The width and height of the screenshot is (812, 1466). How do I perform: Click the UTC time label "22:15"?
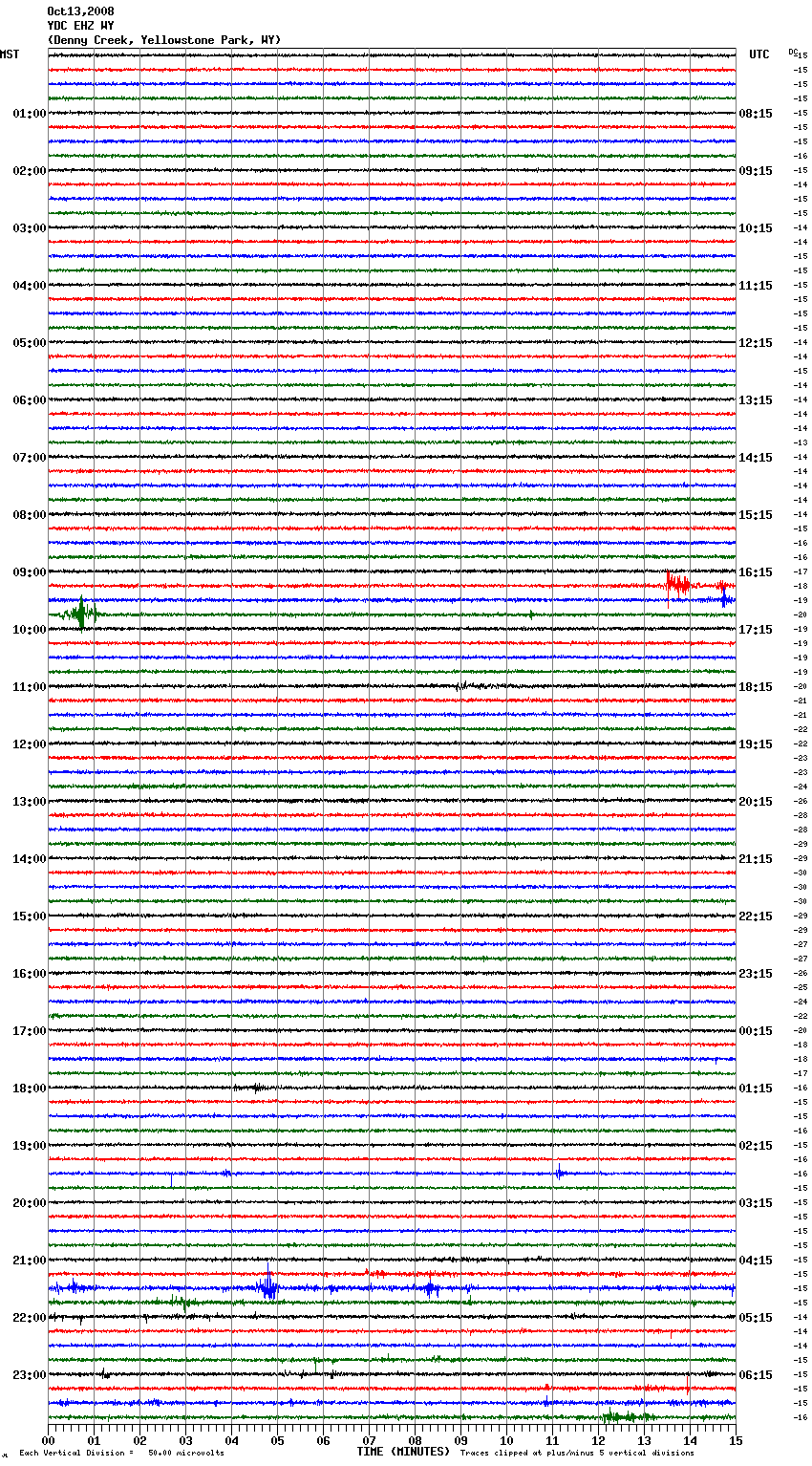pyautogui.click(x=756, y=916)
